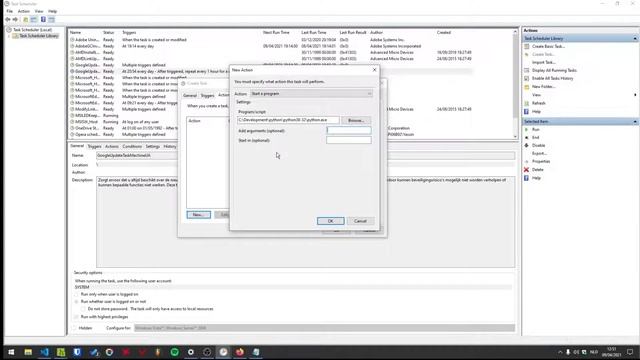Open Visual Studio Code from the taskbar
This screenshot has height=360, width=640.
(x=44, y=352)
